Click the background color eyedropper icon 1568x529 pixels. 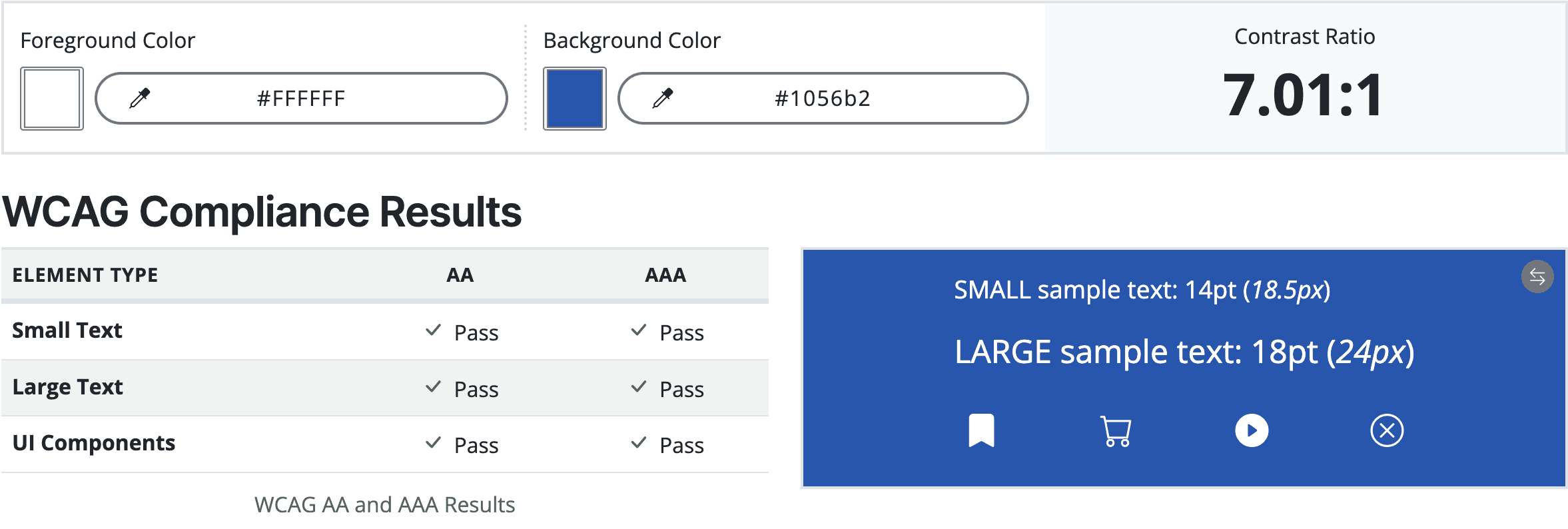(663, 99)
